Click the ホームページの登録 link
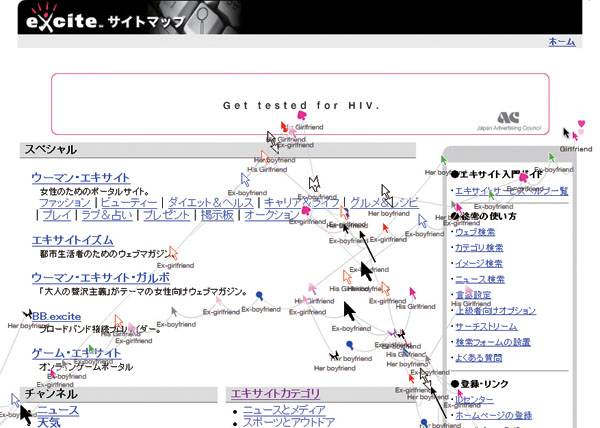 493,415
